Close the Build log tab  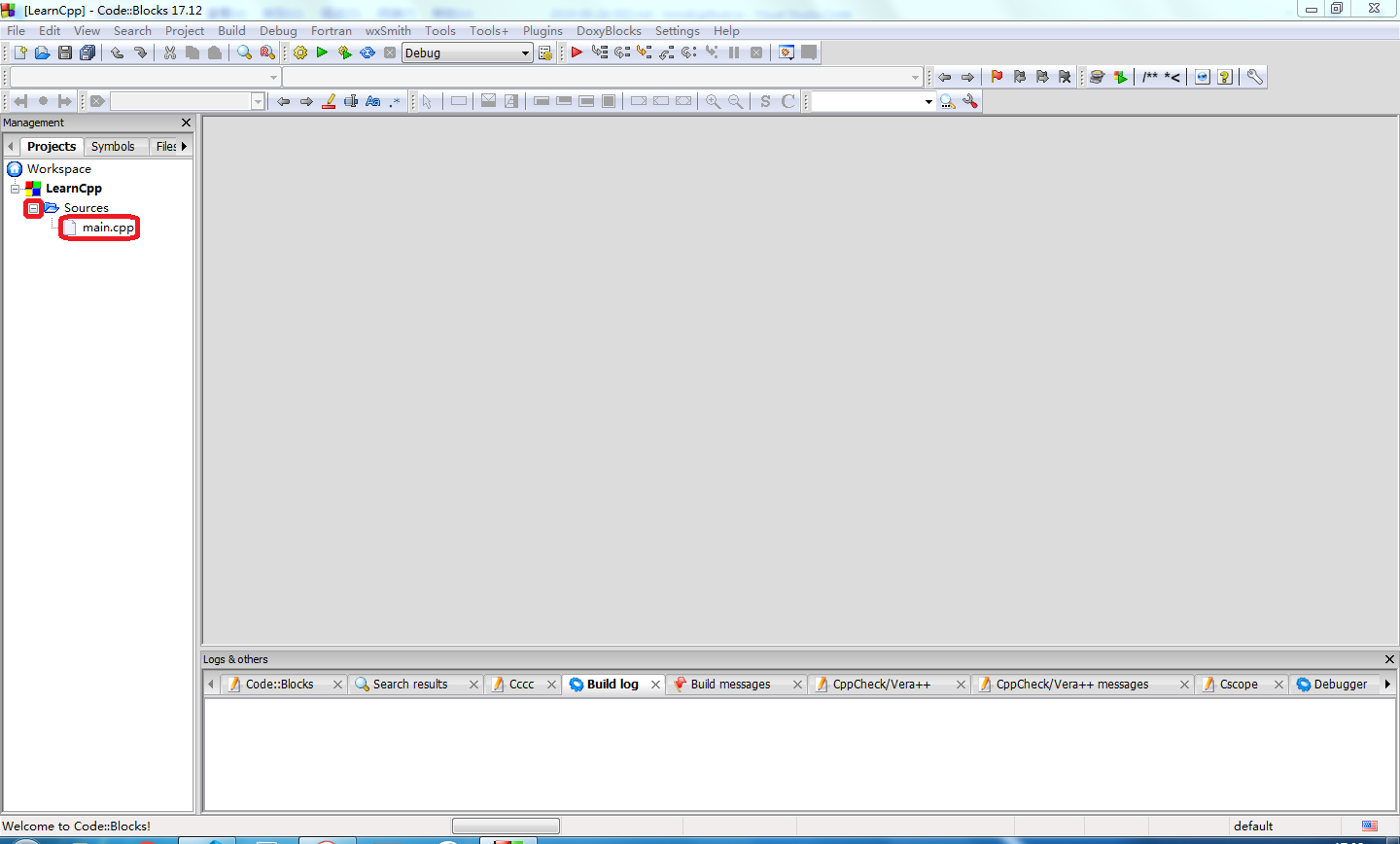click(655, 685)
